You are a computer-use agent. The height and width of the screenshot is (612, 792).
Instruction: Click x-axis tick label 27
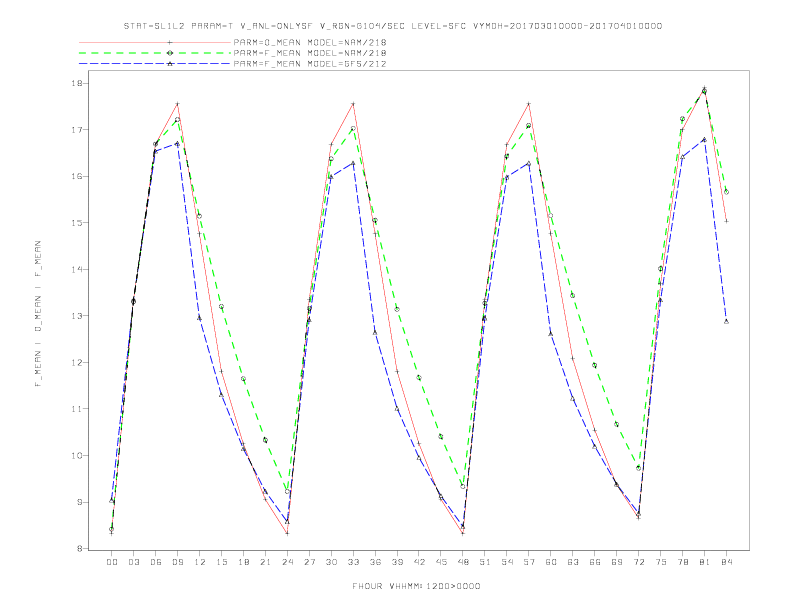click(x=309, y=562)
